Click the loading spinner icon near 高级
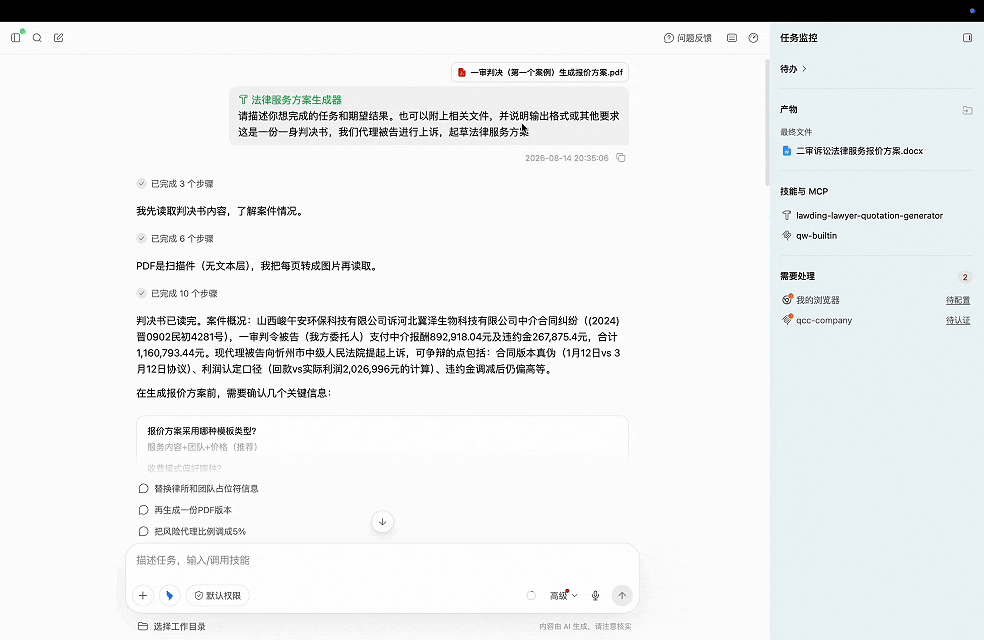This screenshot has height=640, width=984. coord(531,595)
